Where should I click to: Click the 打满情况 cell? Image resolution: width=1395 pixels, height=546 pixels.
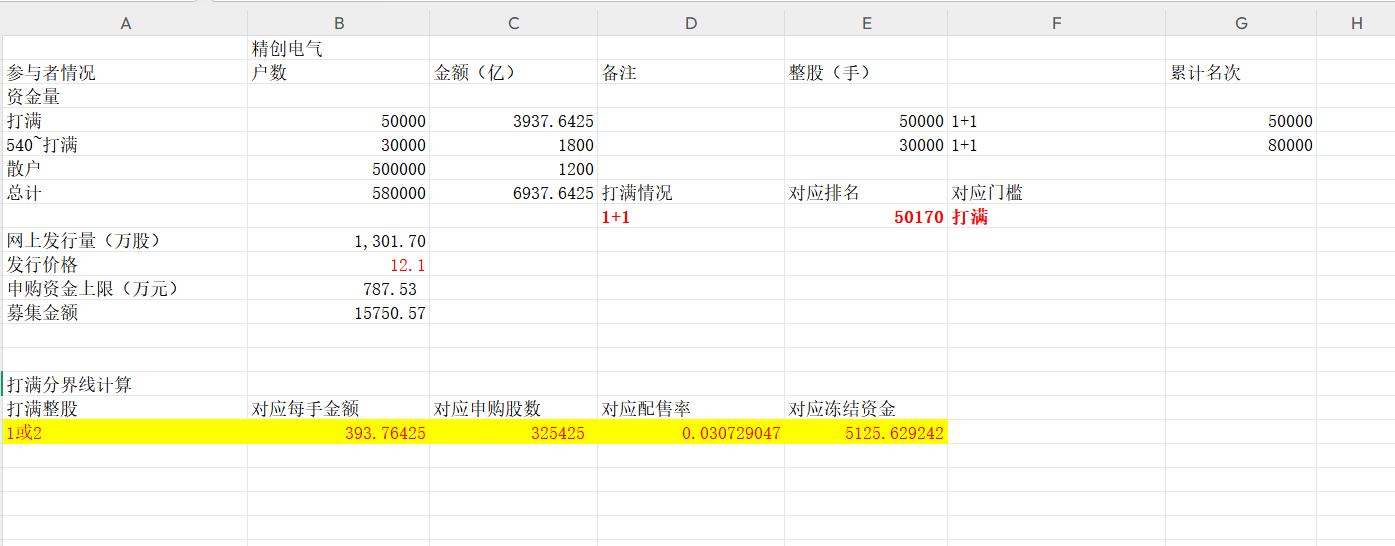(x=690, y=192)
